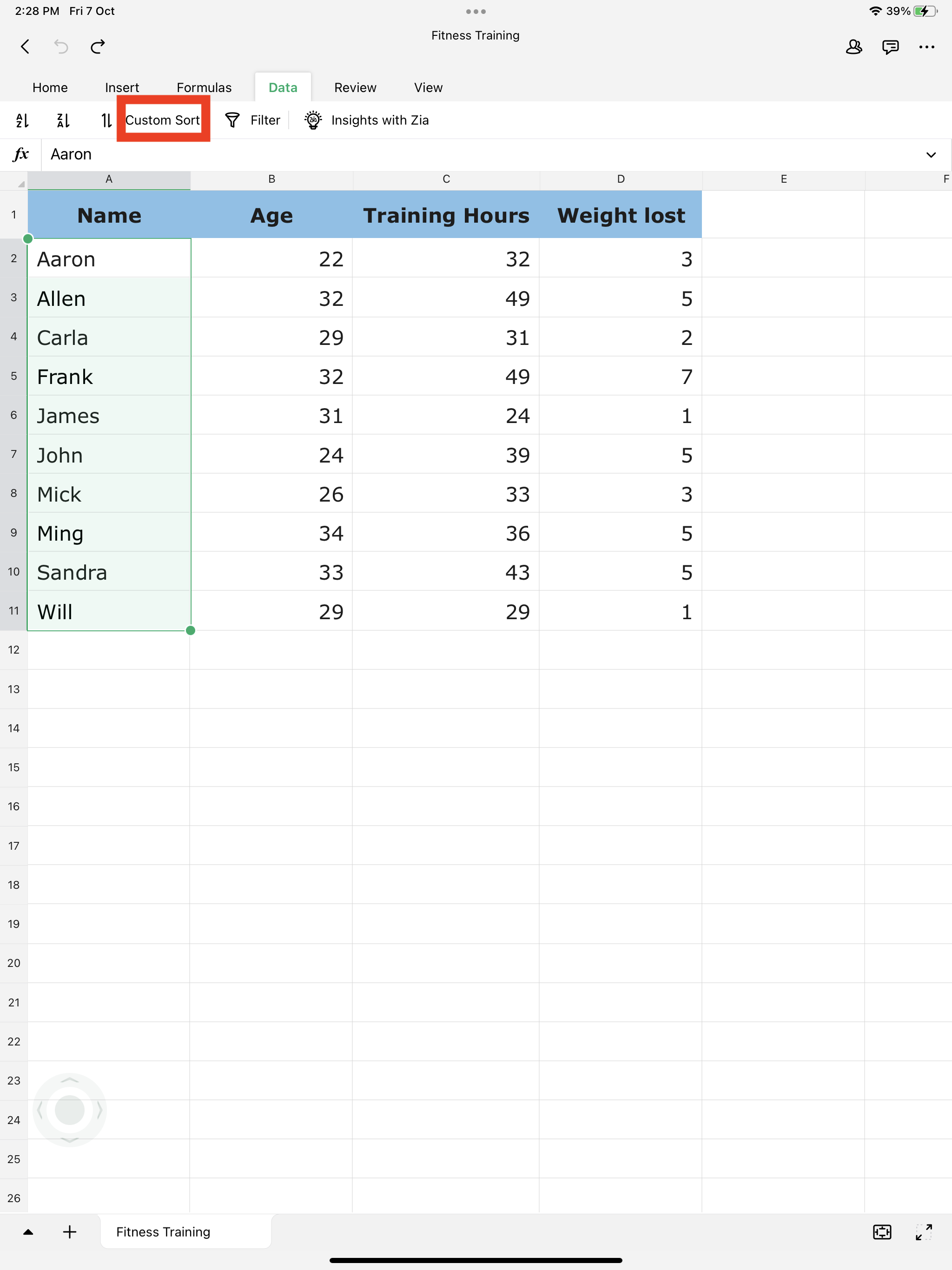Switch to the Formulas tab
The width and height of the screenshot is (952, 1270).
(204, 87)
